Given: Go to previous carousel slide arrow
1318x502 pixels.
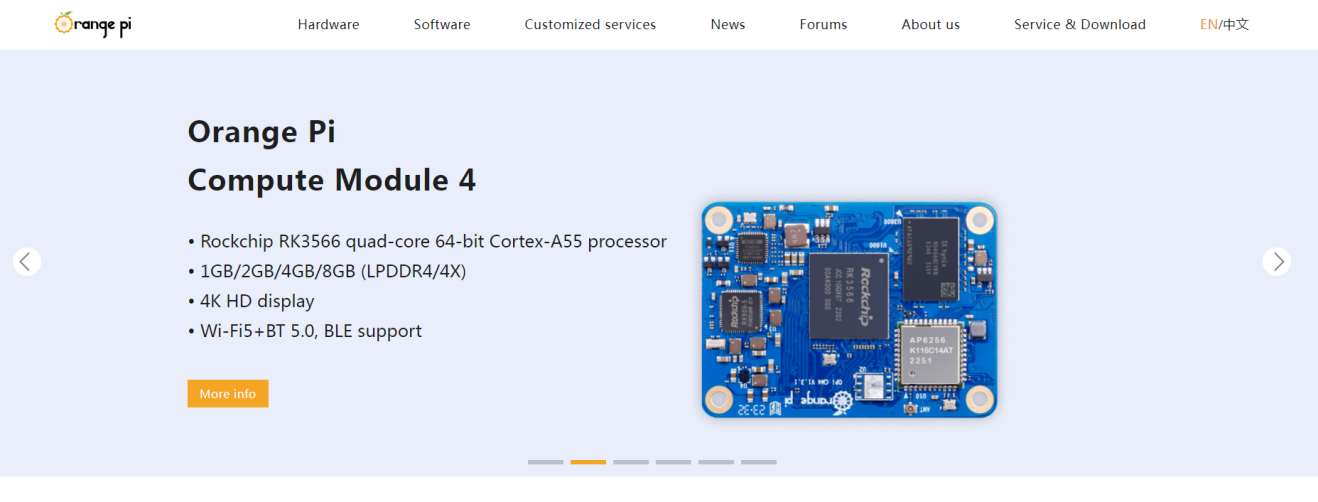Looking at the screenshot, I should [x=27, y=262].
